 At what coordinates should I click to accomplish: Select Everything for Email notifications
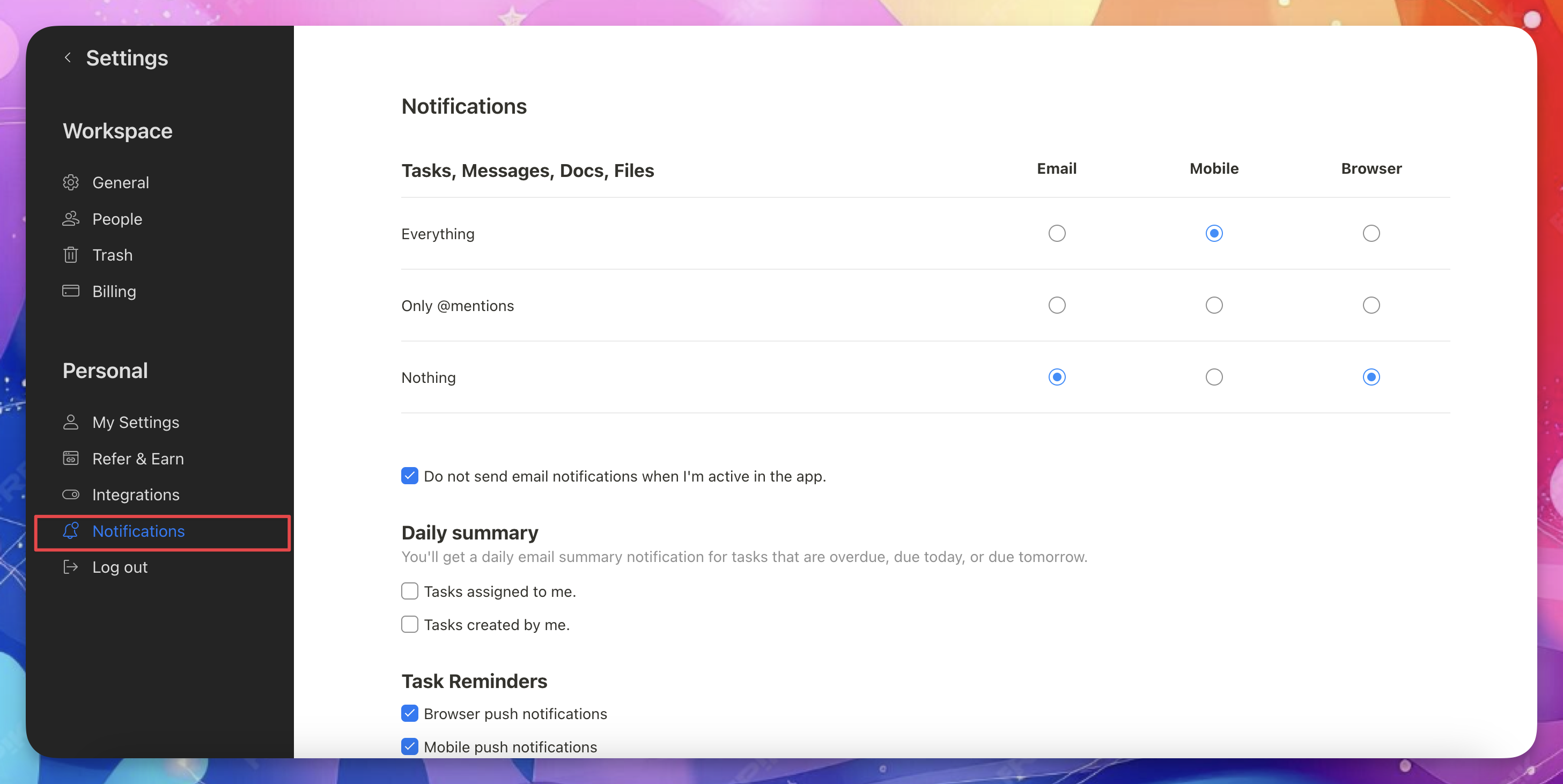1056,234
